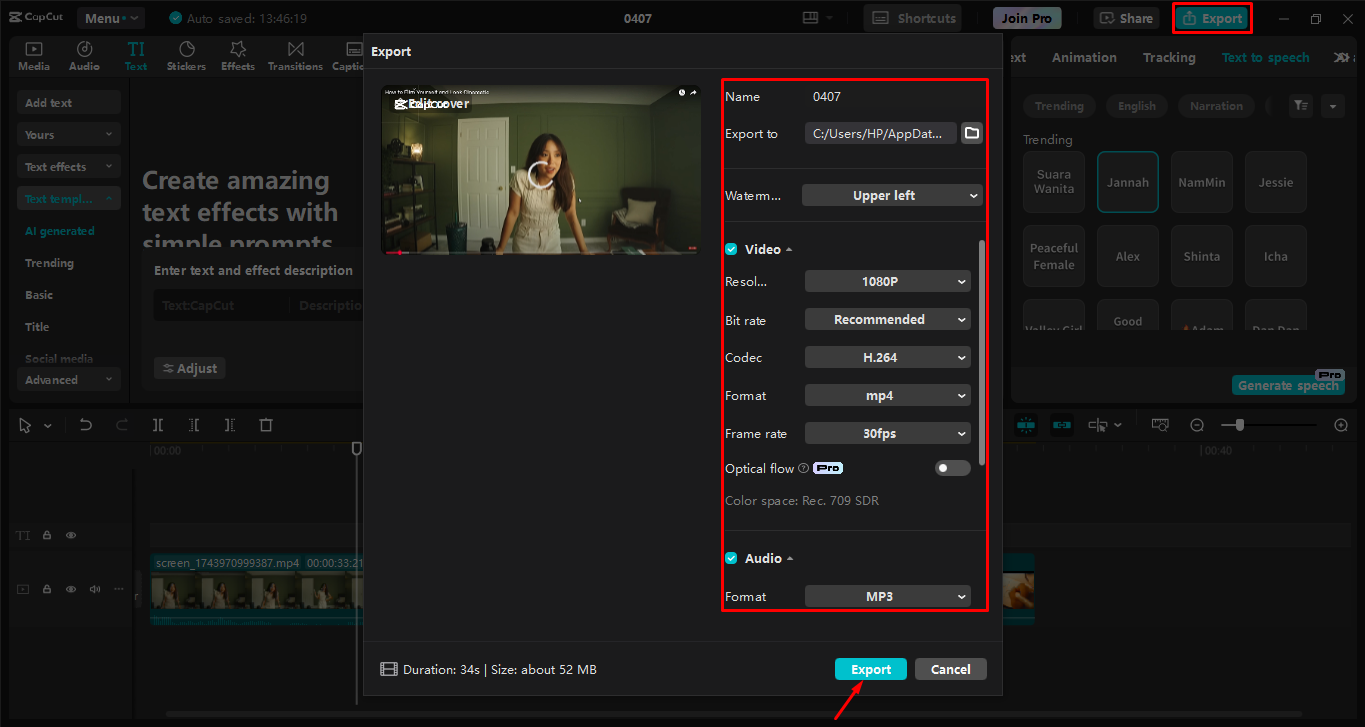The width and height of the screenshot is (1365, 727).
Task: Expand the Advanced dropdown in text panel
Action: click(x=68, y=380)
